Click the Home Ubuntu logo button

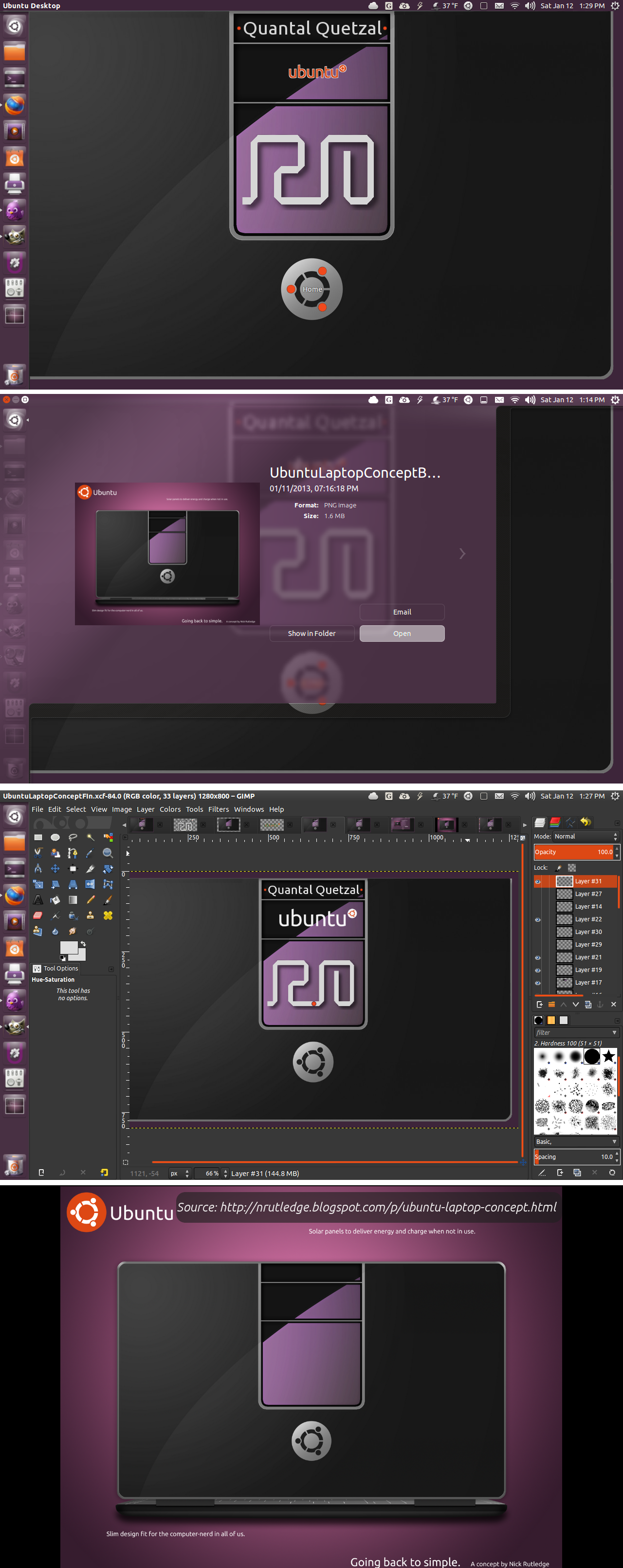point(311,289)
